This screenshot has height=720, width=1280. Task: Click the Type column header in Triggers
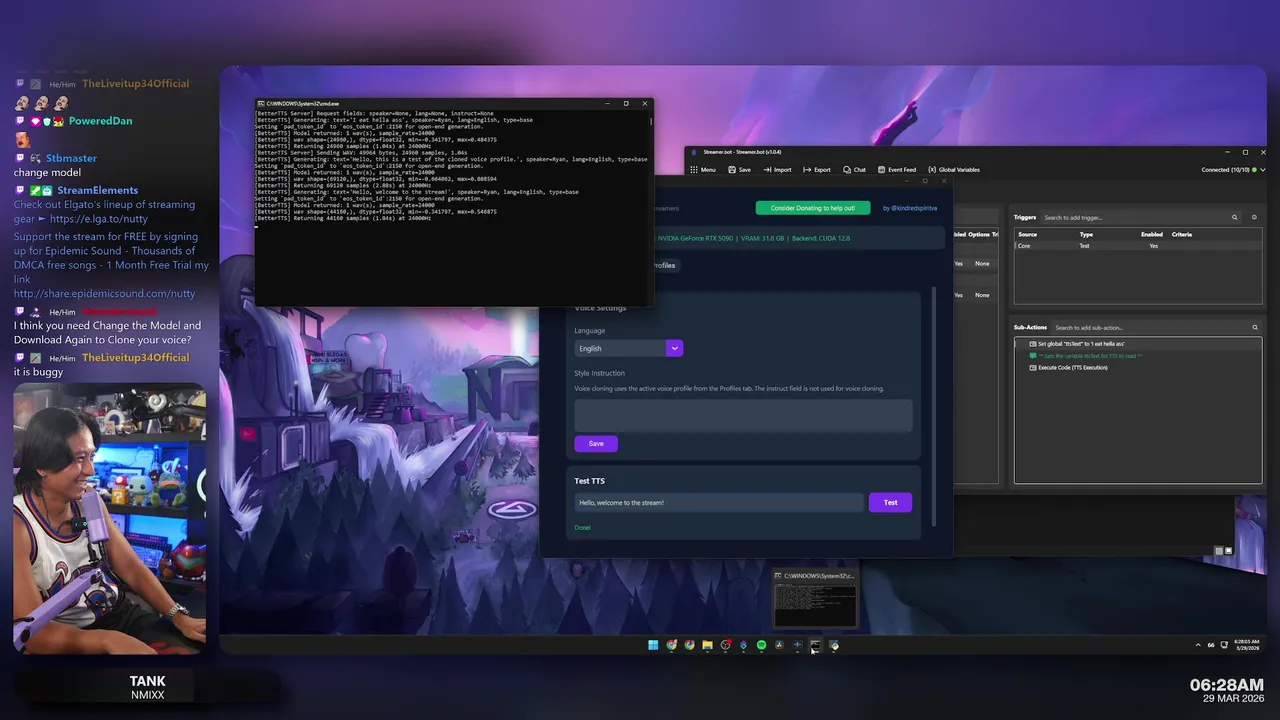[1085, 234]
